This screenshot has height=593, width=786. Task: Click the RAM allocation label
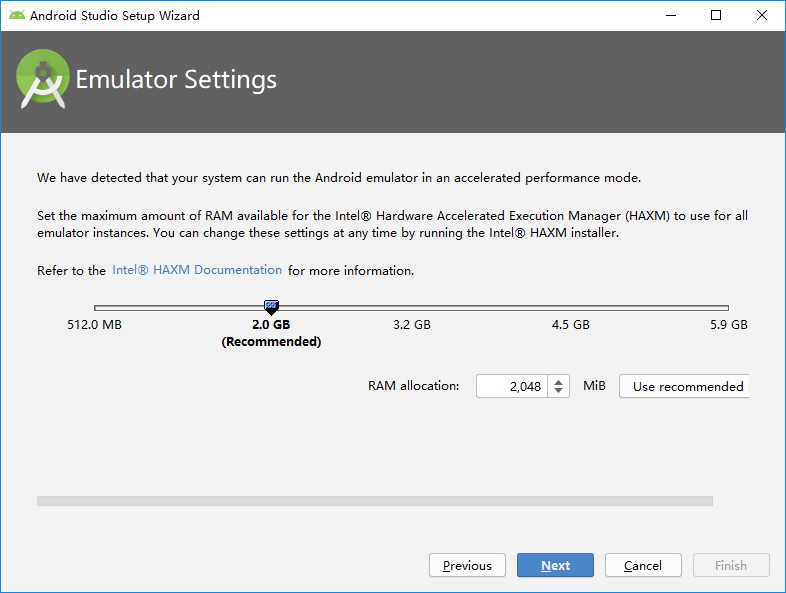click(414, 385)
